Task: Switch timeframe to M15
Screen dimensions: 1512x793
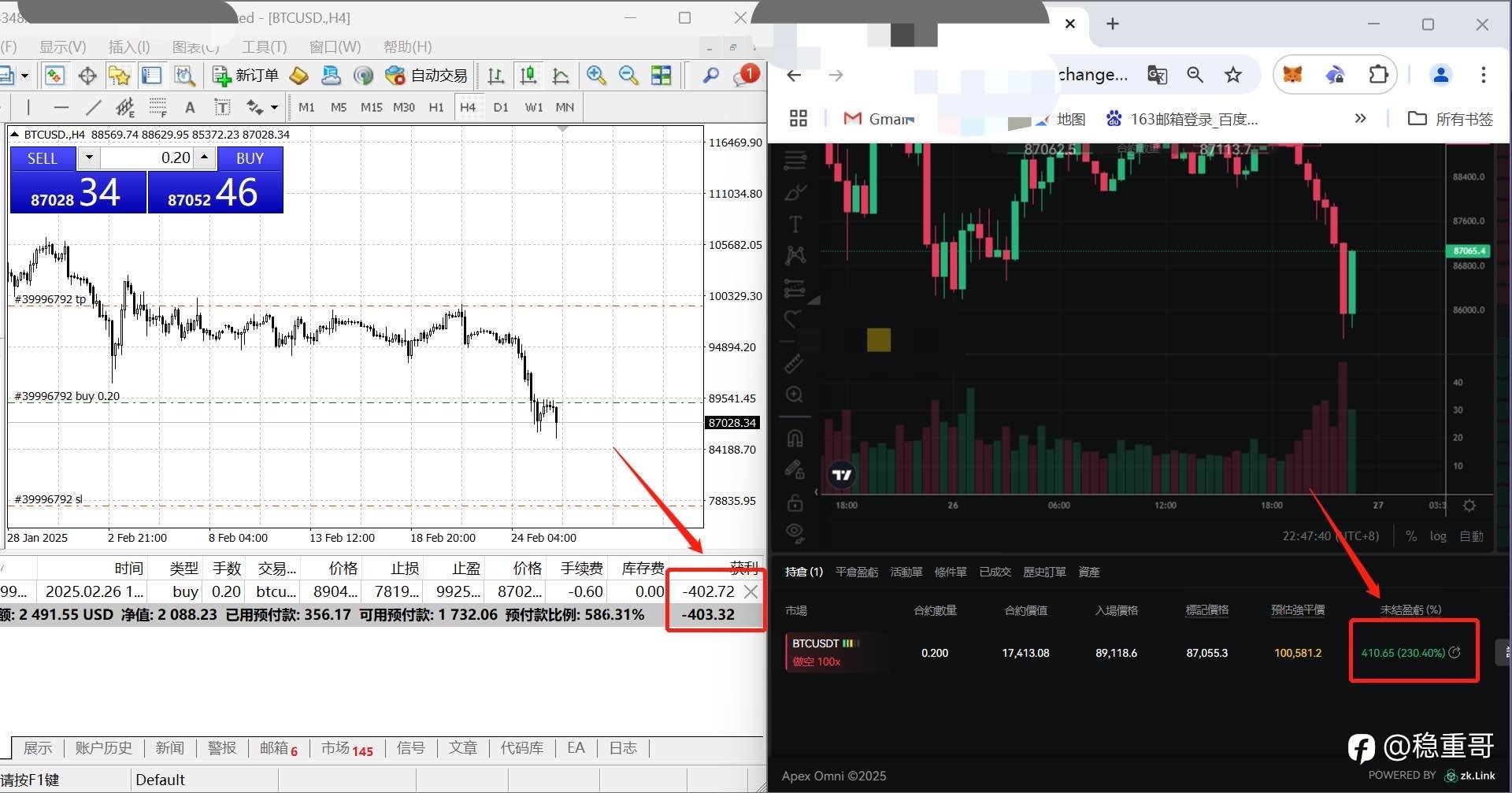Action: (x=371, y=107)
